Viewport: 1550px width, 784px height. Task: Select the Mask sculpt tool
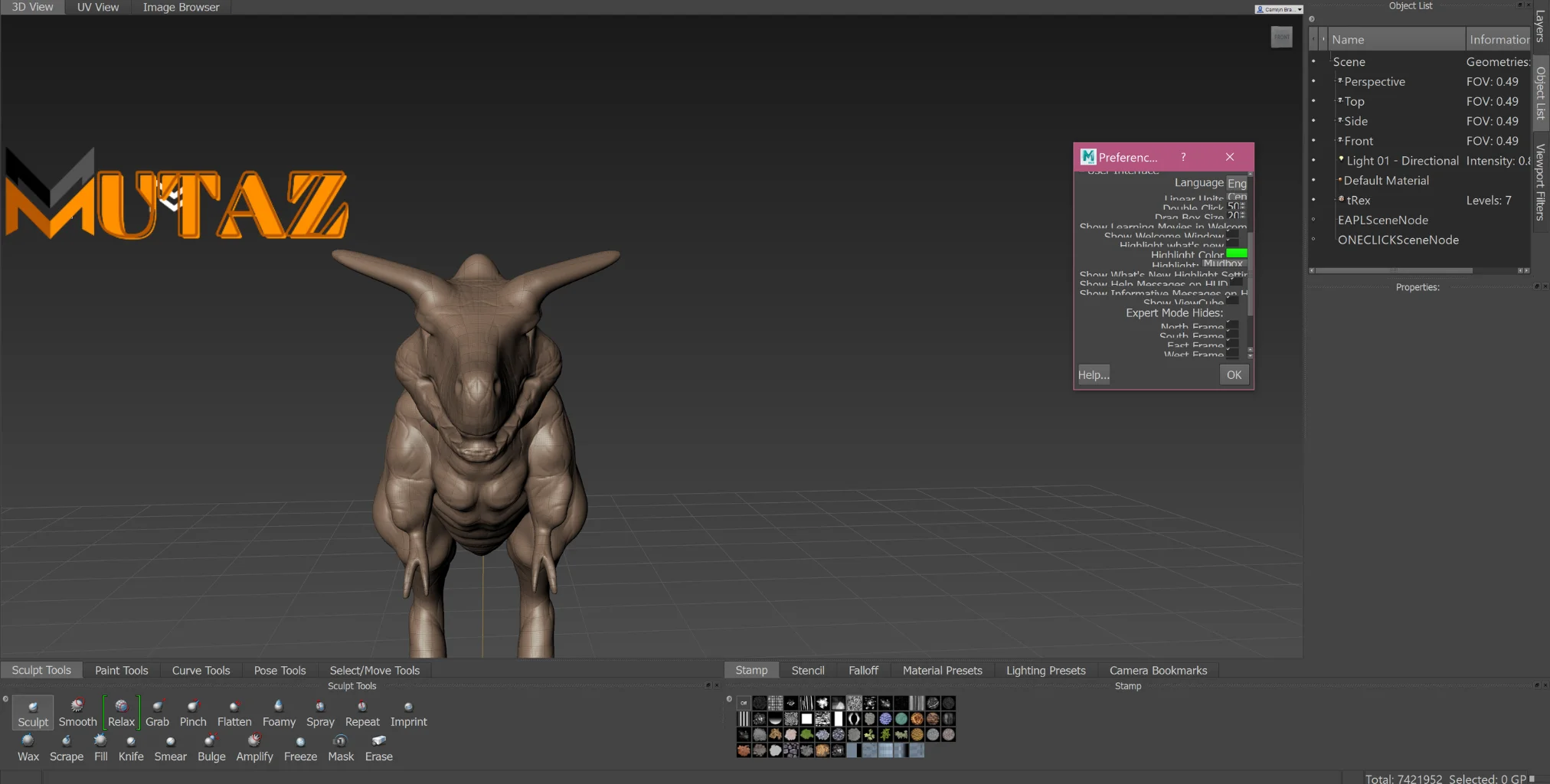point(341,748)
